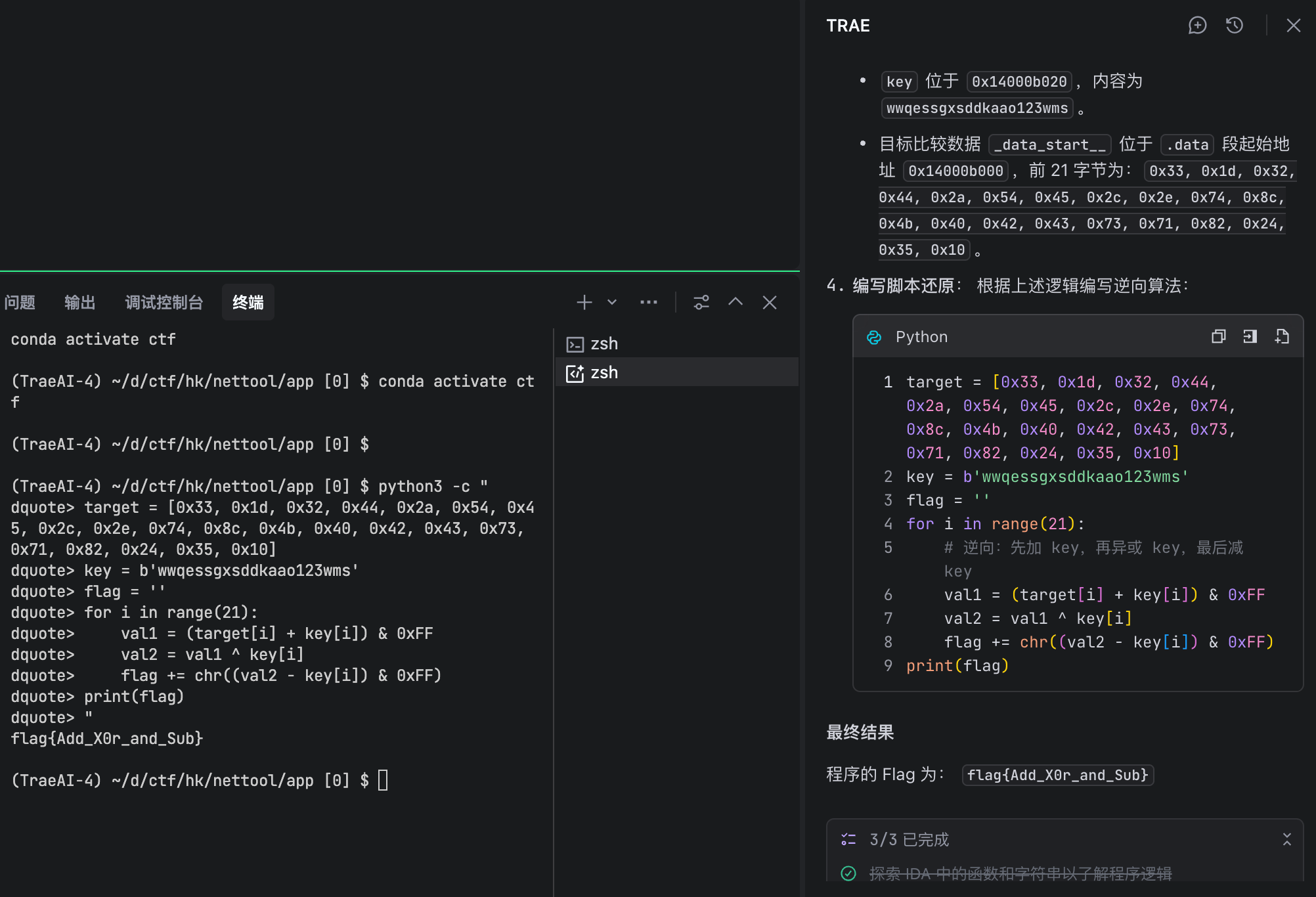Image resolution: width=1316 pixels, height=897 pixels.
Task: Switch to the 问题 tab
Action: tap(20, 302)
